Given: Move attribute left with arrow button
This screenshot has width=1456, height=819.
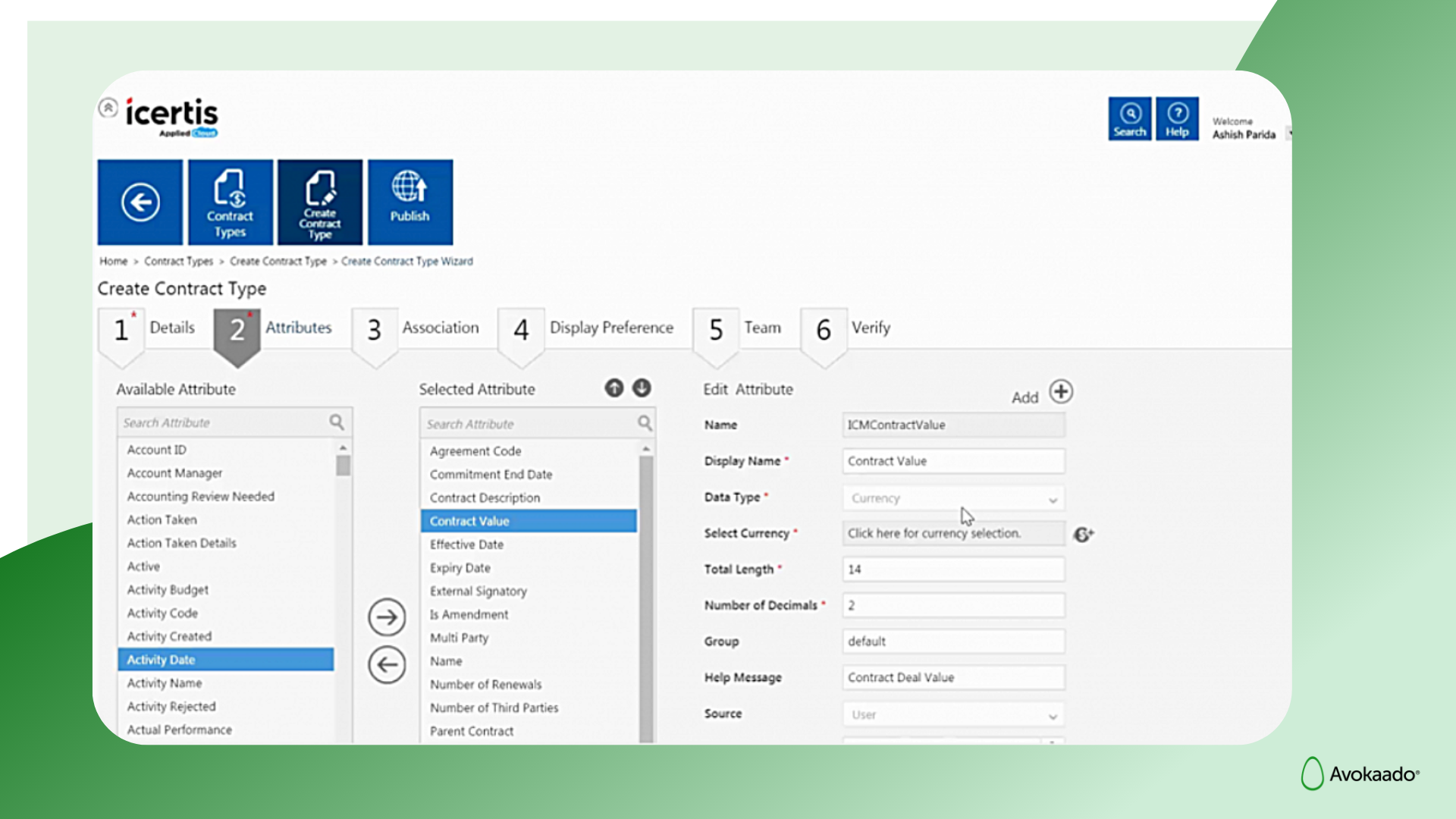Looking at the screenshot, I should click(x=387, y=665).
